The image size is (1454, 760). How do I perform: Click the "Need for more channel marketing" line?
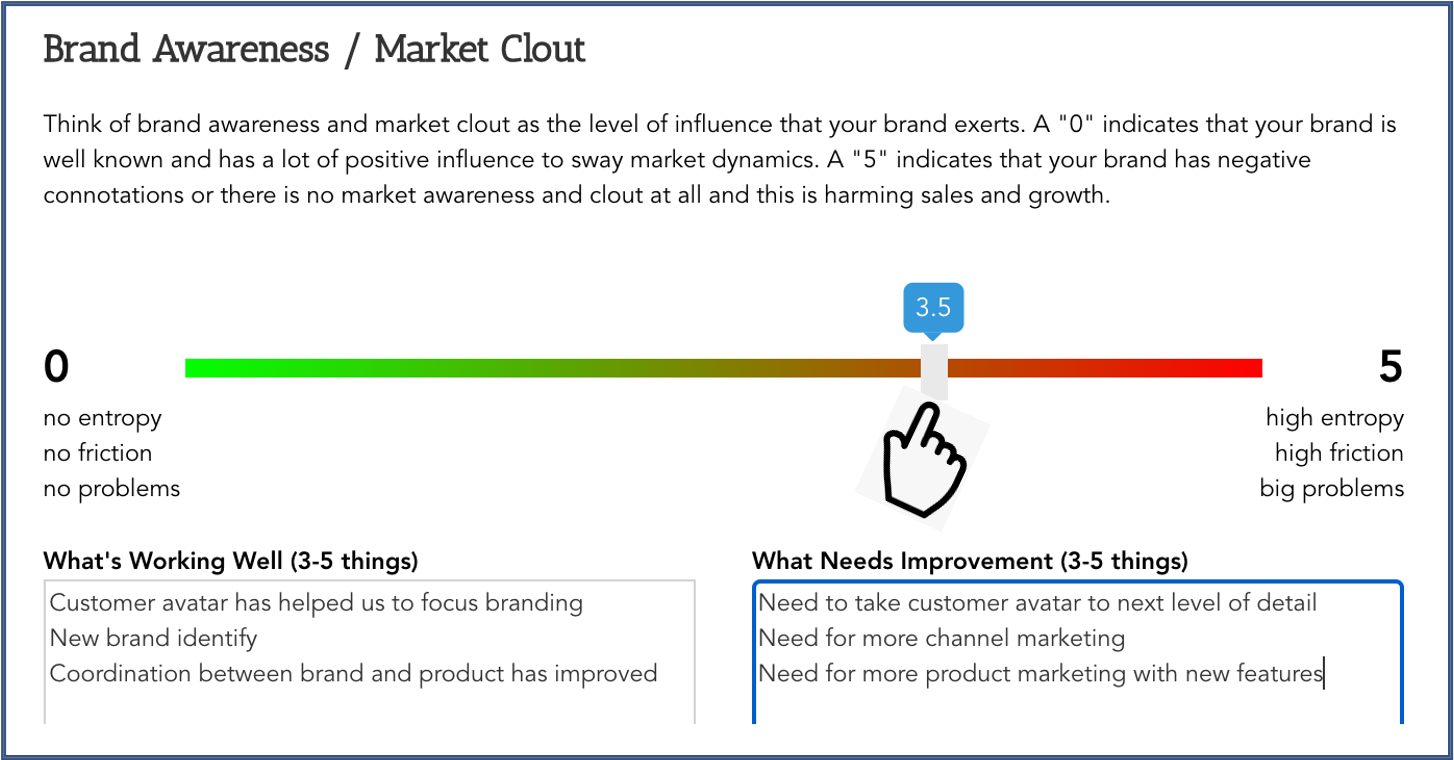click(x=941, y=638)
